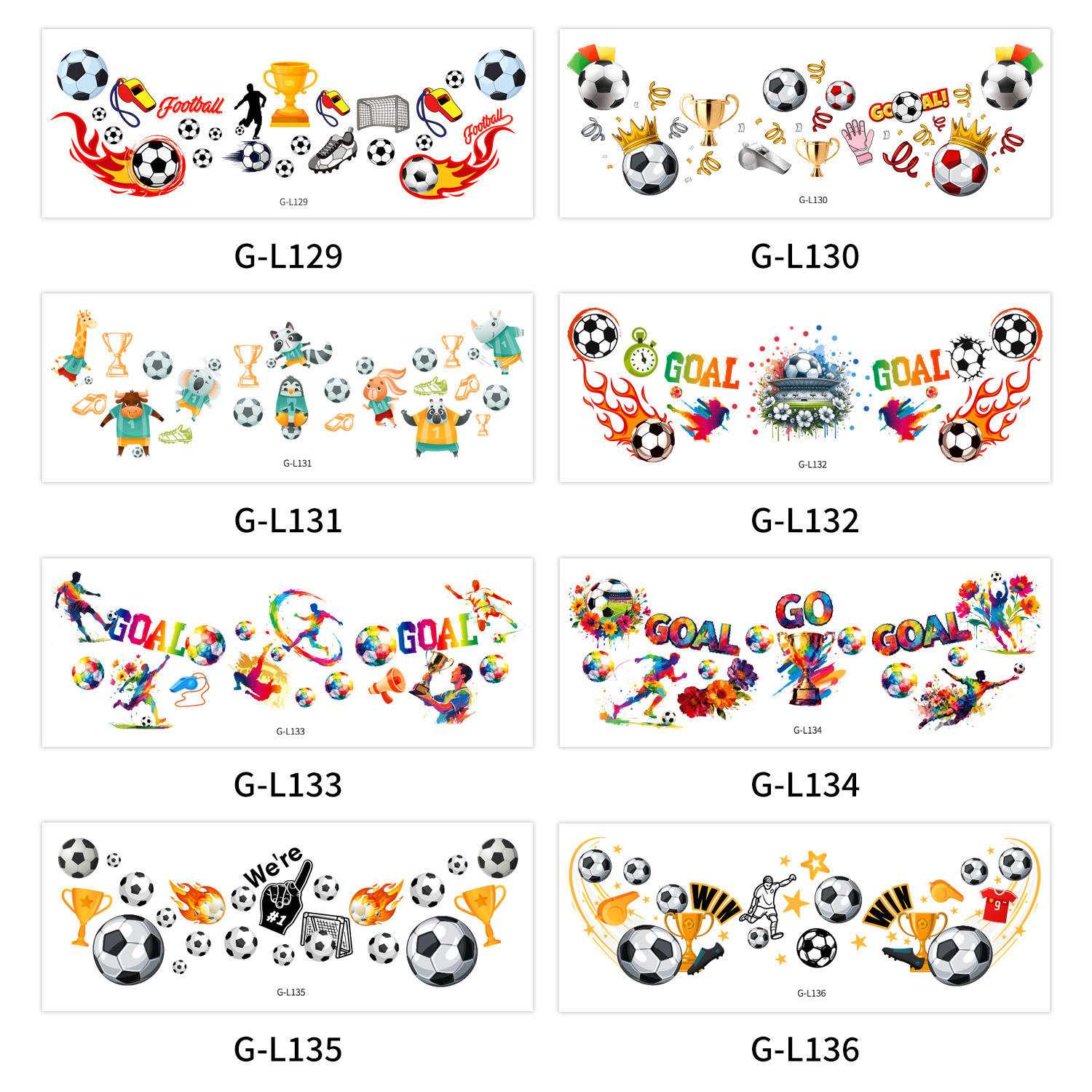The image size is (1092, 1092).
Task: Choose the G-L132 flaming GOAL sticker sheet
Action: [x=804, y=387]
